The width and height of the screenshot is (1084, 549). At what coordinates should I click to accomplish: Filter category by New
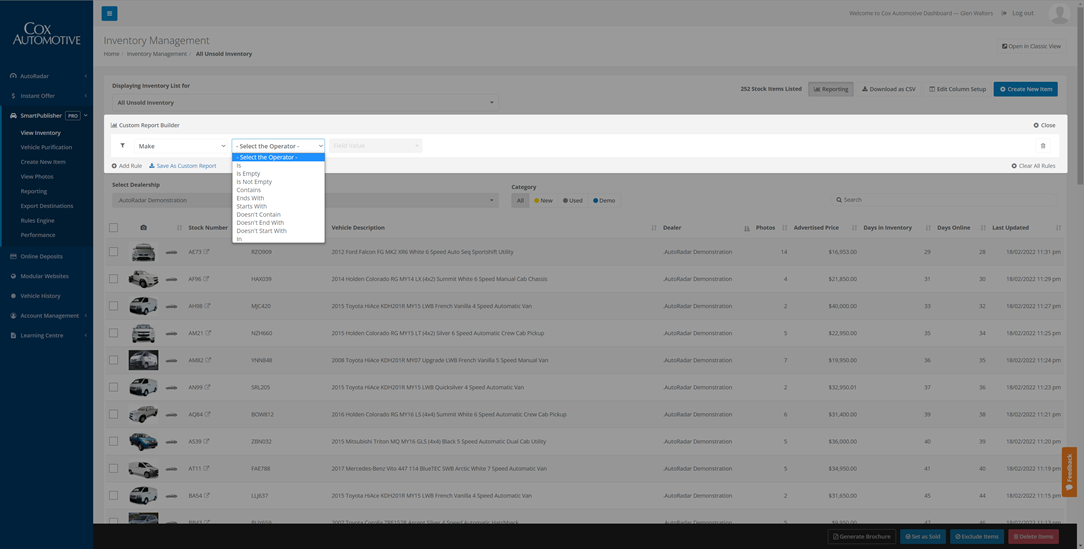(x=543, y=201)
